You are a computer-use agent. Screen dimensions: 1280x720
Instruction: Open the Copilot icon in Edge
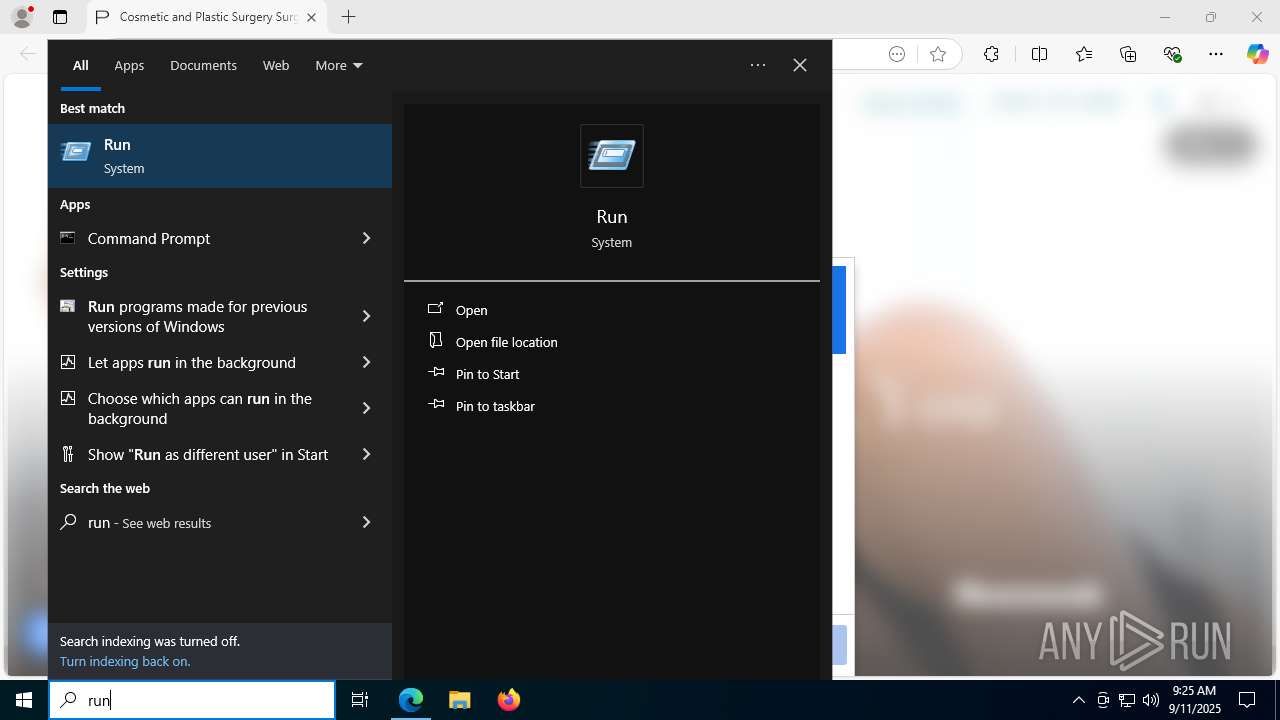1257,55
